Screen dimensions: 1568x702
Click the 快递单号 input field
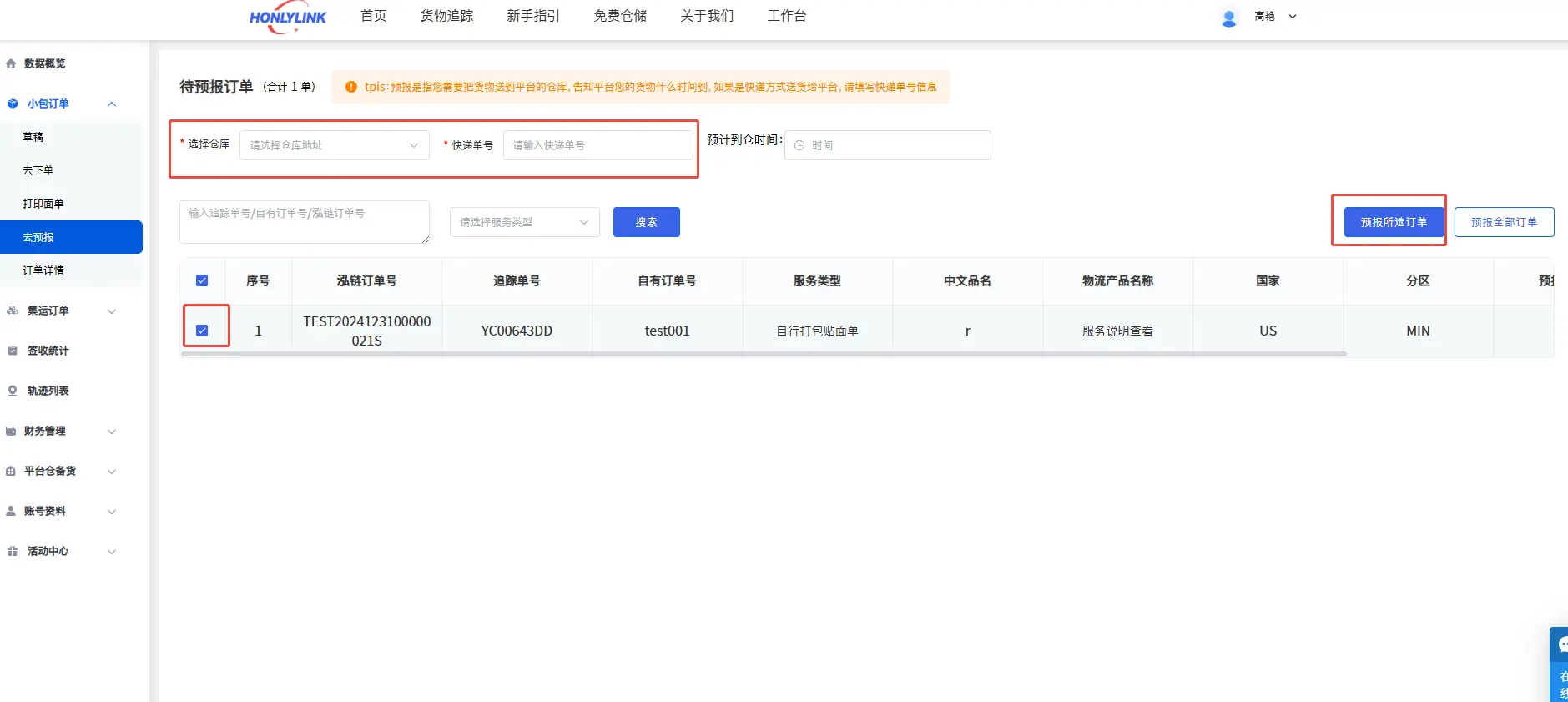coord(597,145)
